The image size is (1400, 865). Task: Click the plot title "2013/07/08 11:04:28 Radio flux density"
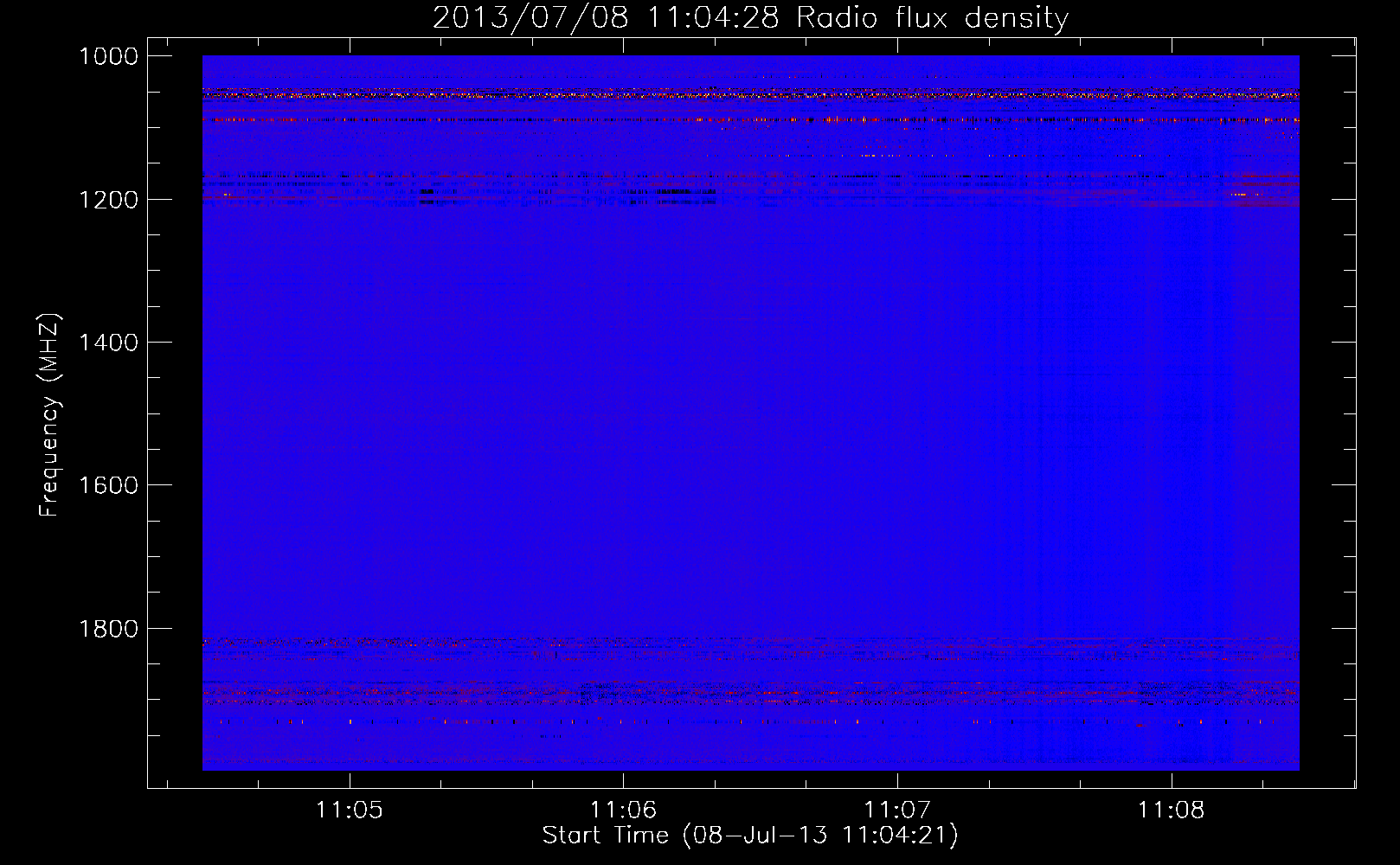[x=750, y=17]
